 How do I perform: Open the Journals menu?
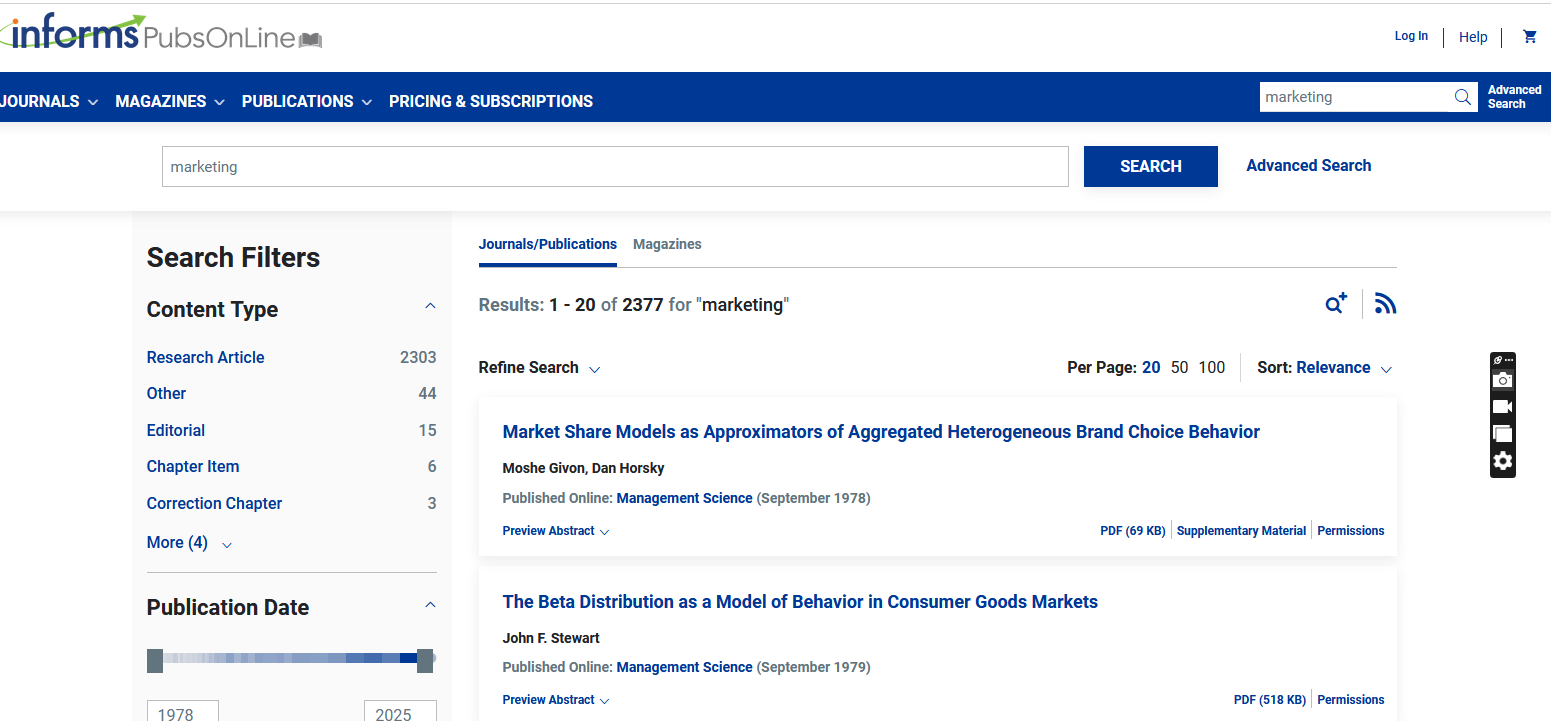click(x=48, y=101)
